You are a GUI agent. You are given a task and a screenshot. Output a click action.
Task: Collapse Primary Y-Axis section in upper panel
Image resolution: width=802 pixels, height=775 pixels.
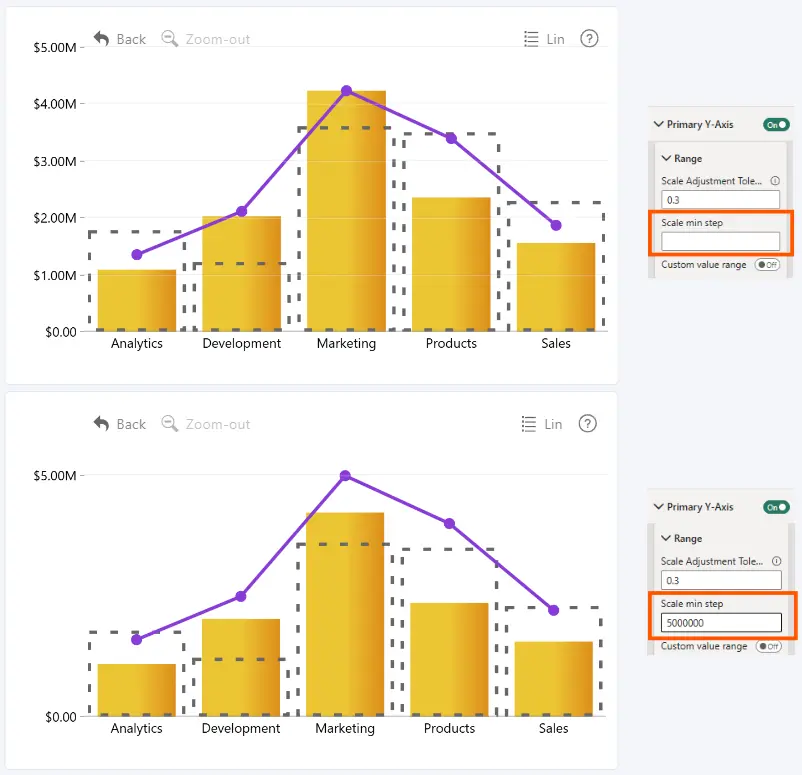click(x=659, y=124)
